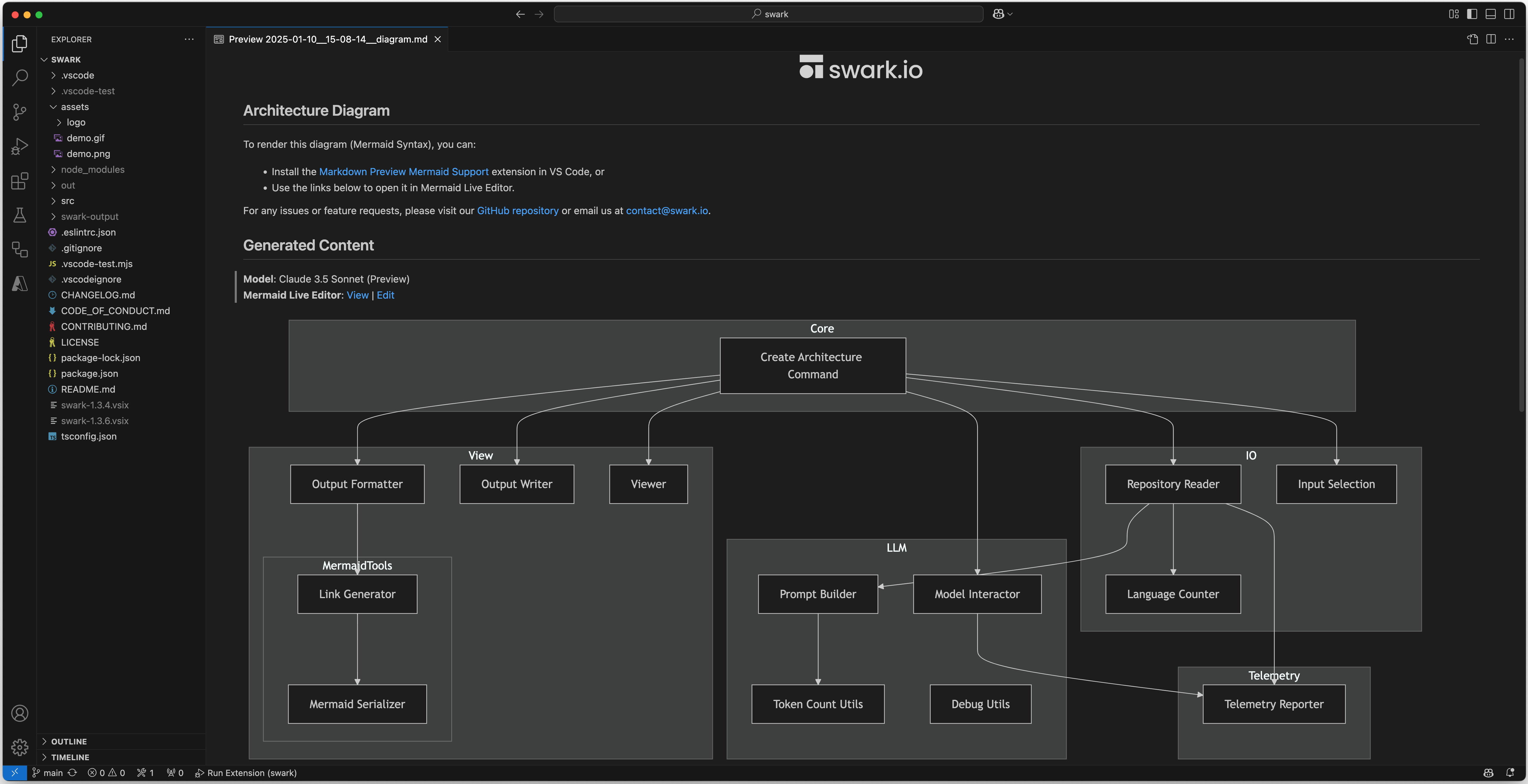
Task: Open package.json file
Action: pos(121,374)
